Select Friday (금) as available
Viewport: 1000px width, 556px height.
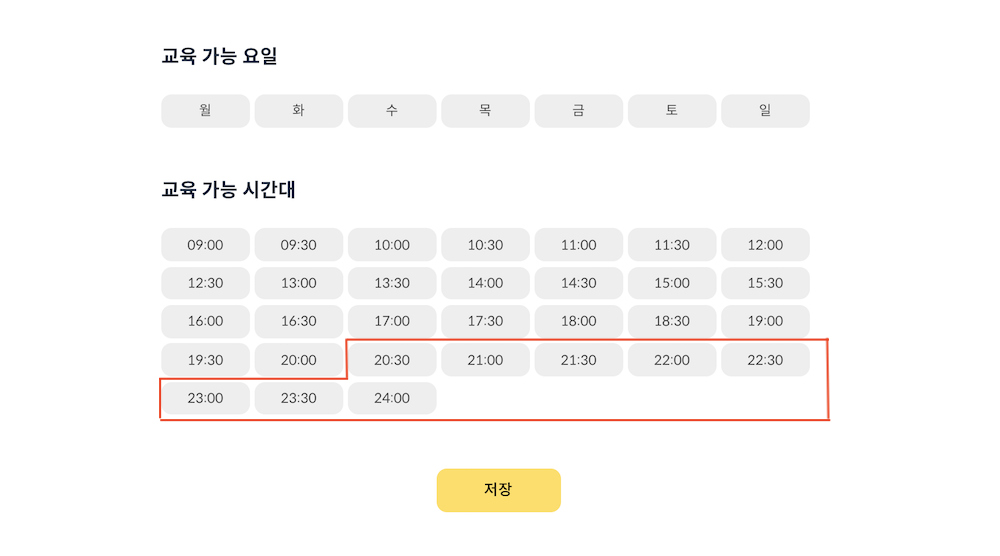(579, 111)
